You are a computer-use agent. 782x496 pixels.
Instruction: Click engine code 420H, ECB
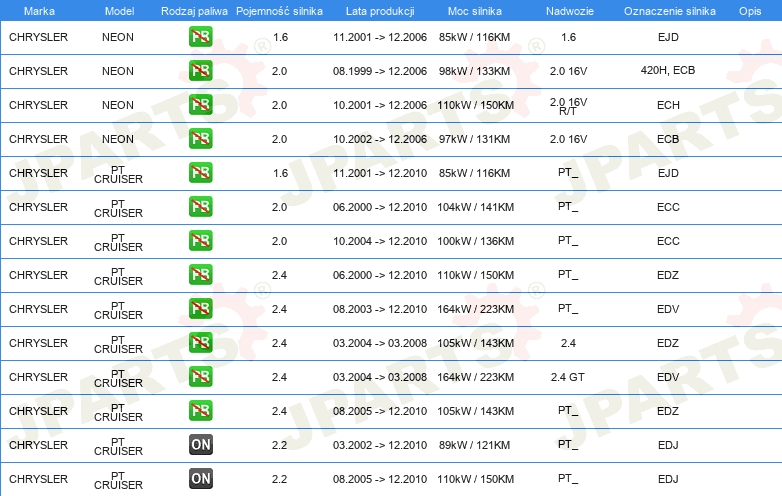[x=667, y=71]
